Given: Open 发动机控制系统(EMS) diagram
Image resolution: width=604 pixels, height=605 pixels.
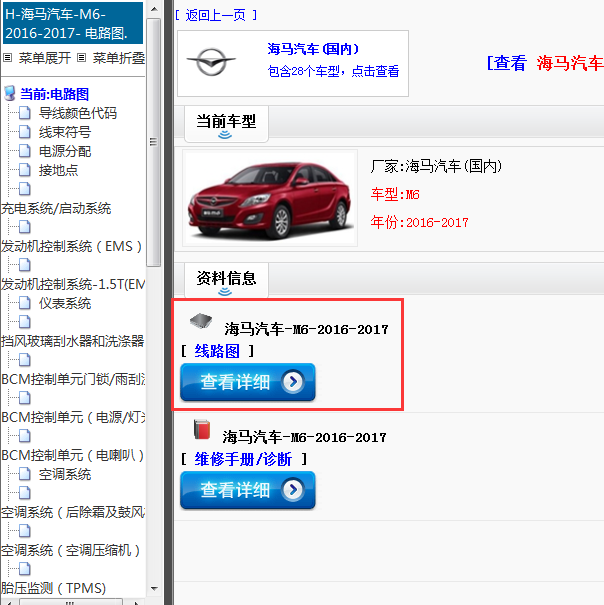Looking at the screenshot, I should pos(71,246).
